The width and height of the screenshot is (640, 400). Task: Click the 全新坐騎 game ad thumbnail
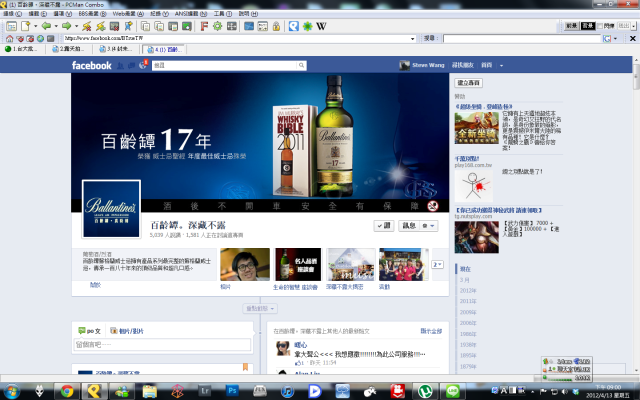pyautogui.click(x=477, y=128)
